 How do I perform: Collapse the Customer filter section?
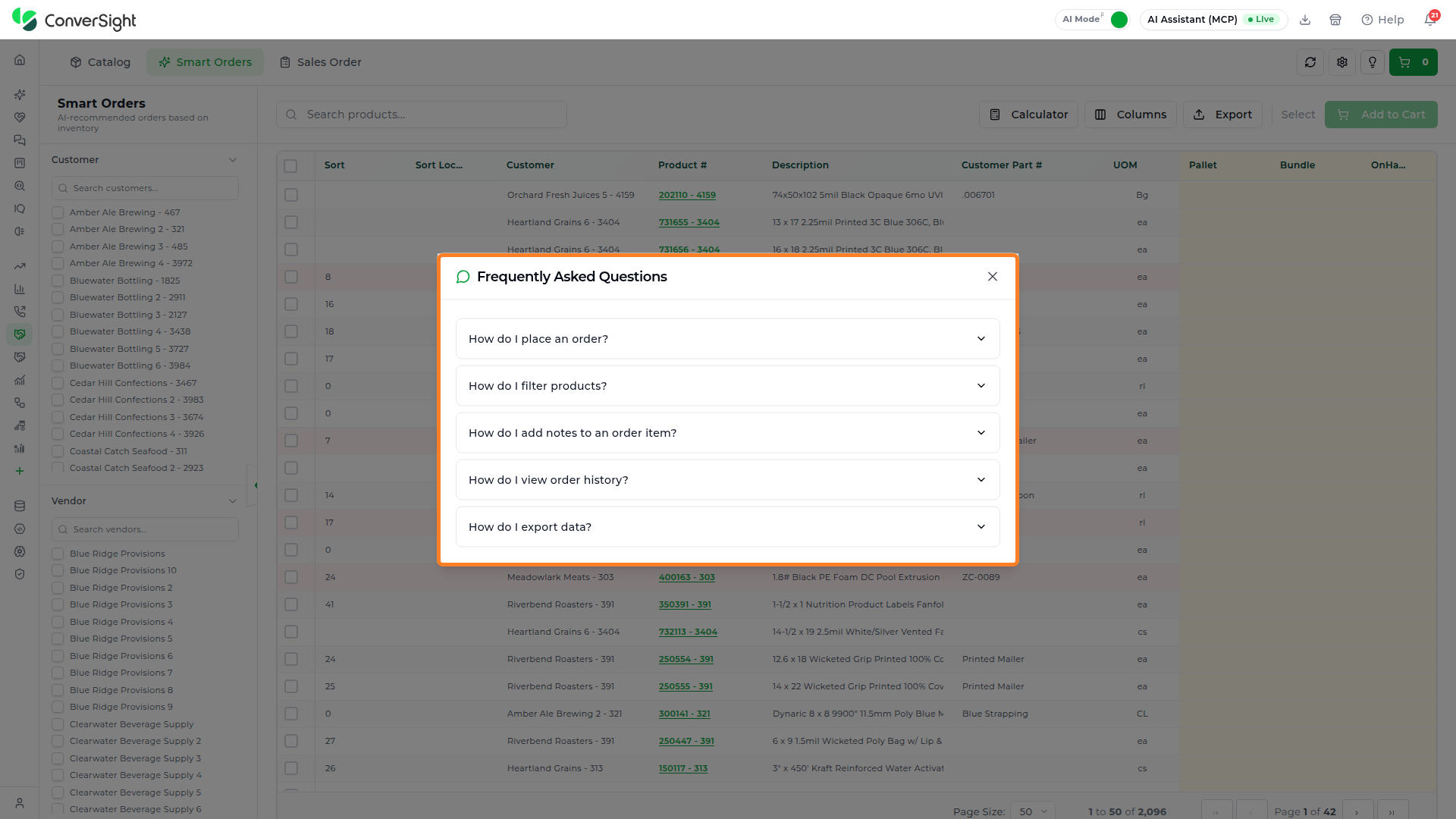233,160
